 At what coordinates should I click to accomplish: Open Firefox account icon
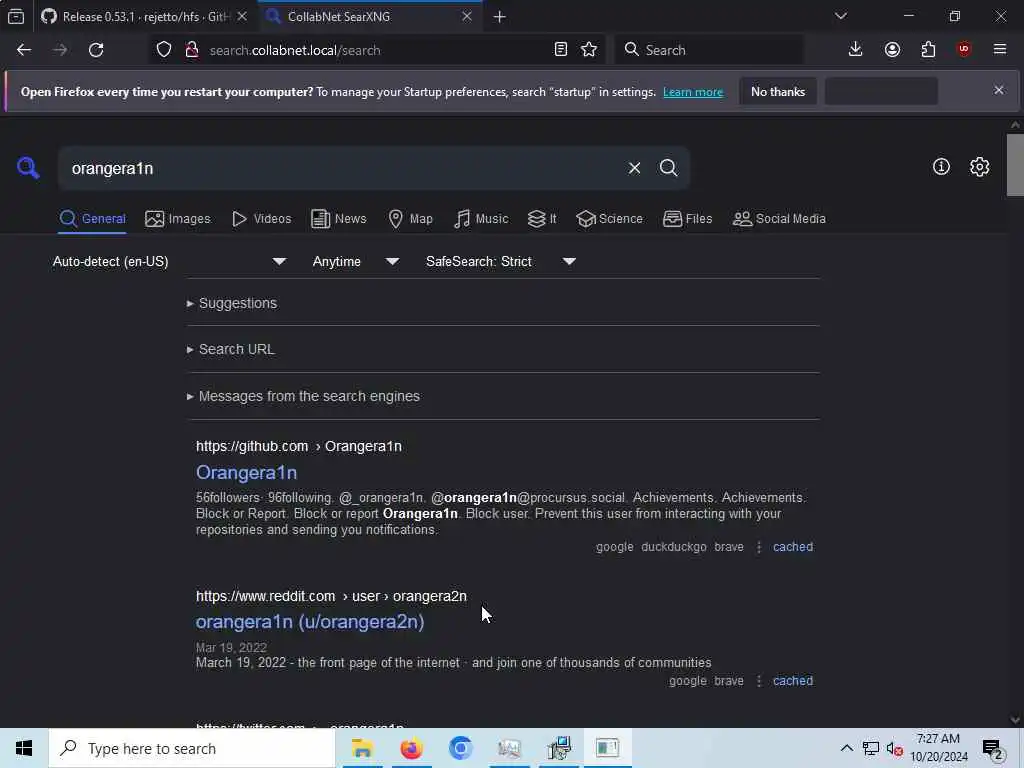click(x=892, y=50)
